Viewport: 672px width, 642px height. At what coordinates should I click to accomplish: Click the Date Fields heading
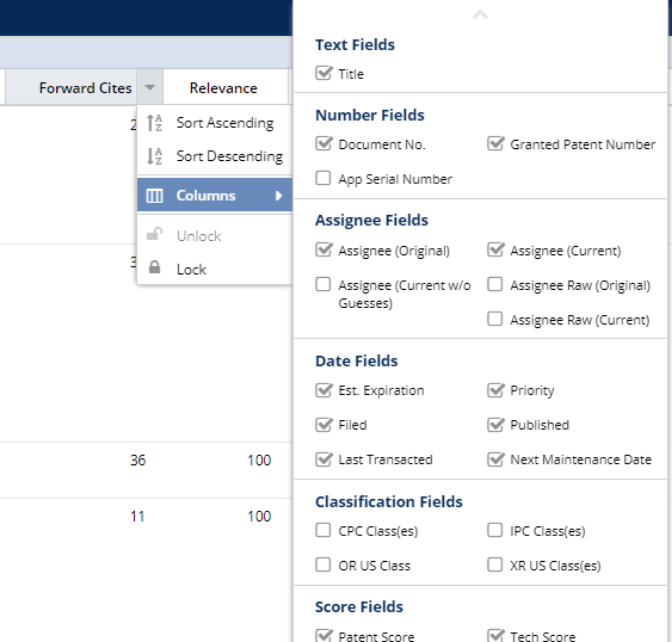pos(357,361)
